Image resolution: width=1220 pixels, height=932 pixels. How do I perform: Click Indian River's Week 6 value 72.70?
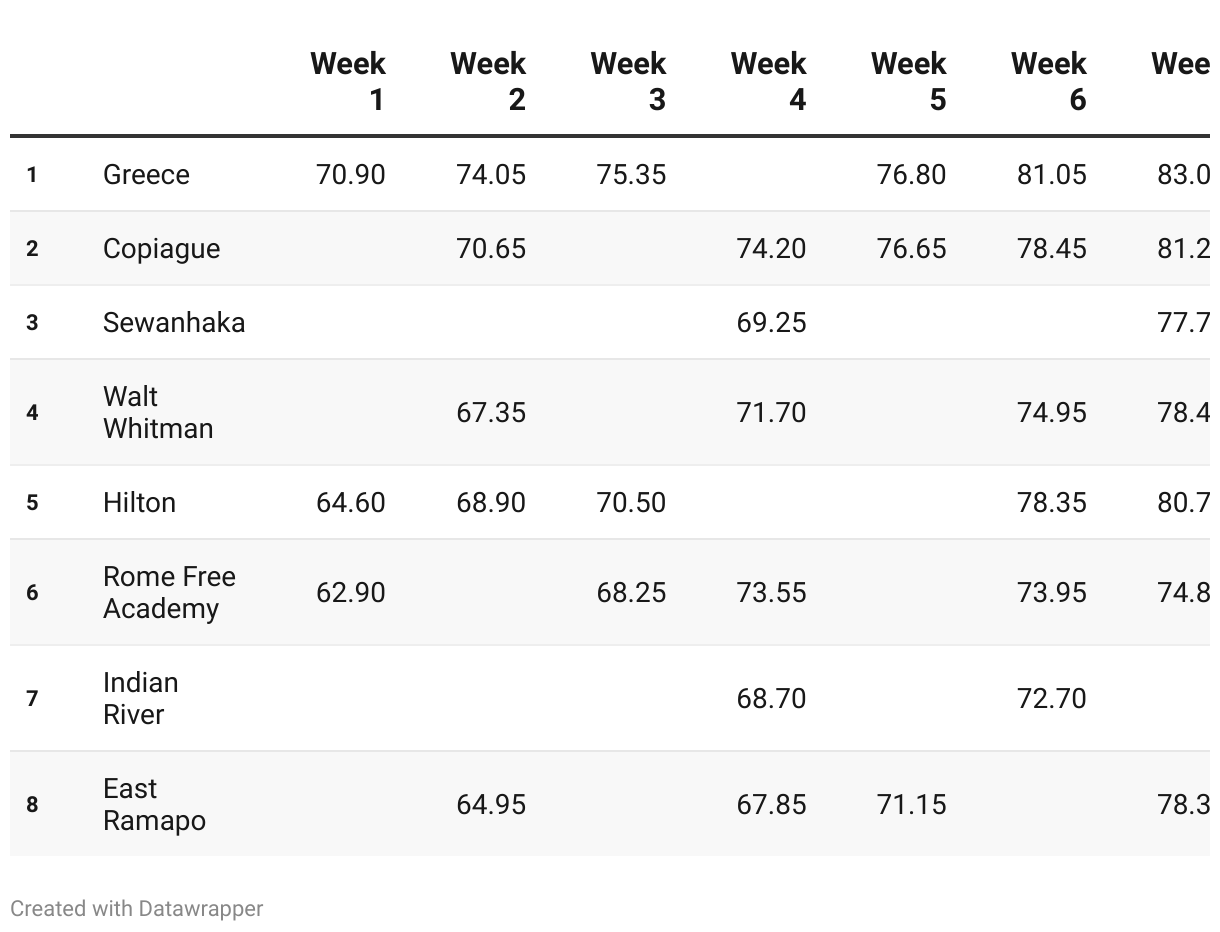pyautogui.click(x=1051, y=698)
